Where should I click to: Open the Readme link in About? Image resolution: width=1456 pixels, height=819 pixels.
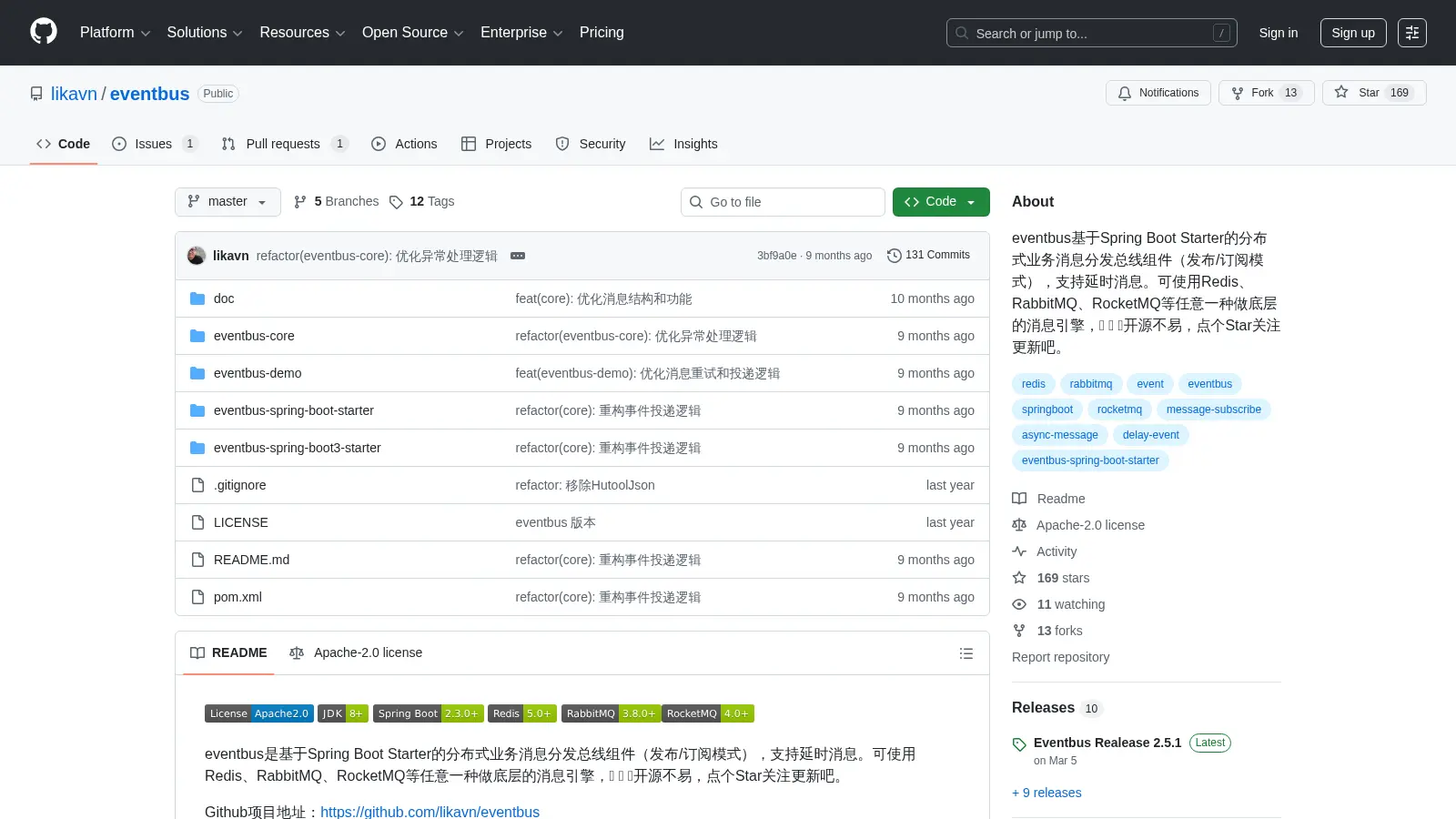tap(1049, 499)
